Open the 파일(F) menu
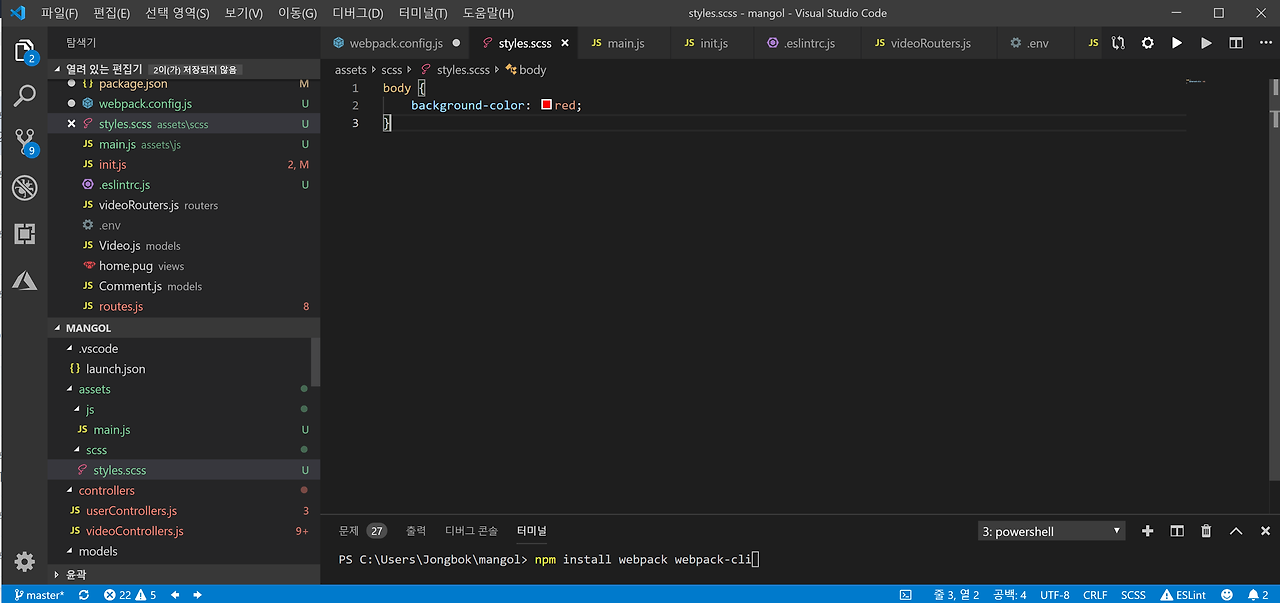This screenshot has width=1280, height=603. click(59, 13)
